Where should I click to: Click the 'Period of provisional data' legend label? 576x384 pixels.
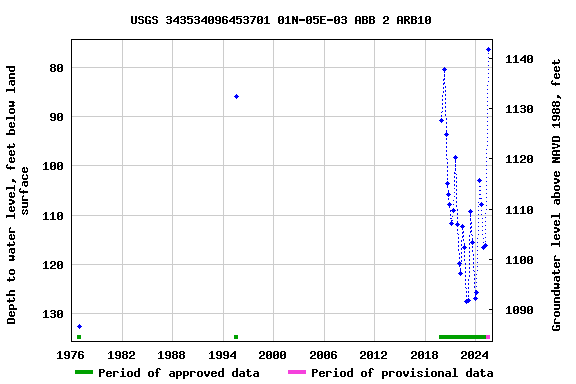(x=402, y=373)
